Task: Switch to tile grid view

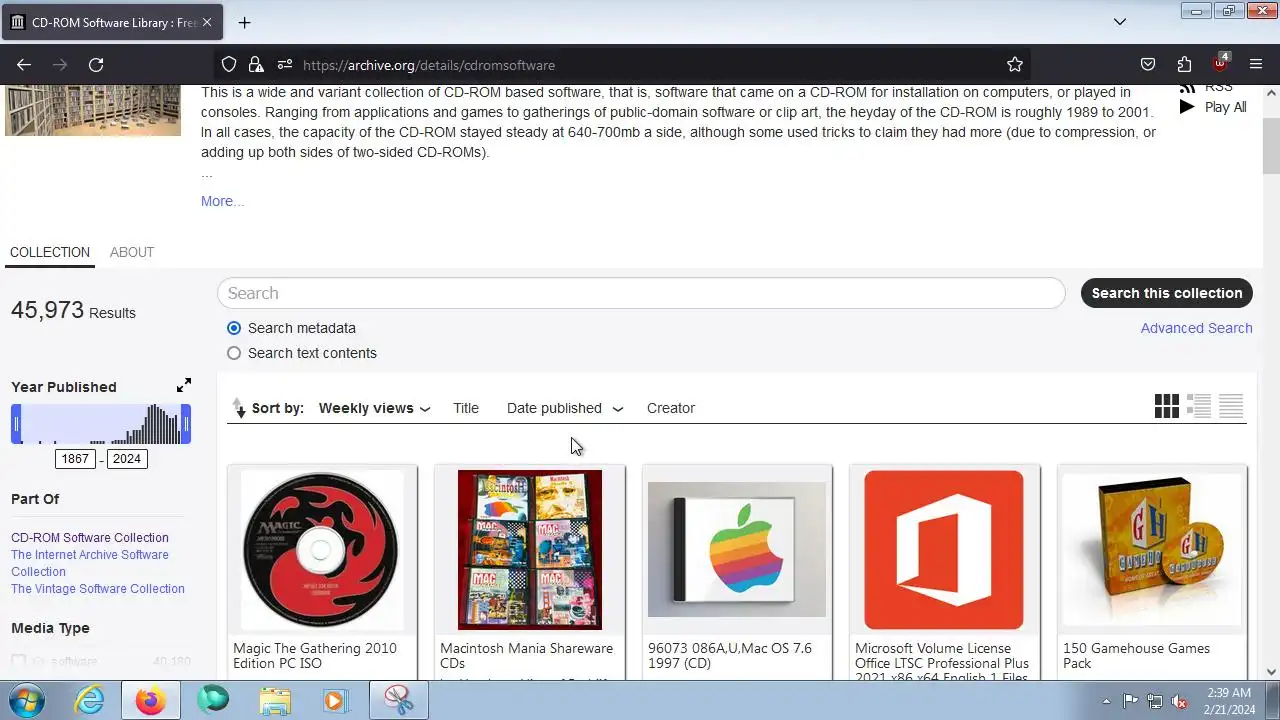Action: click(x=1166, y=406)
